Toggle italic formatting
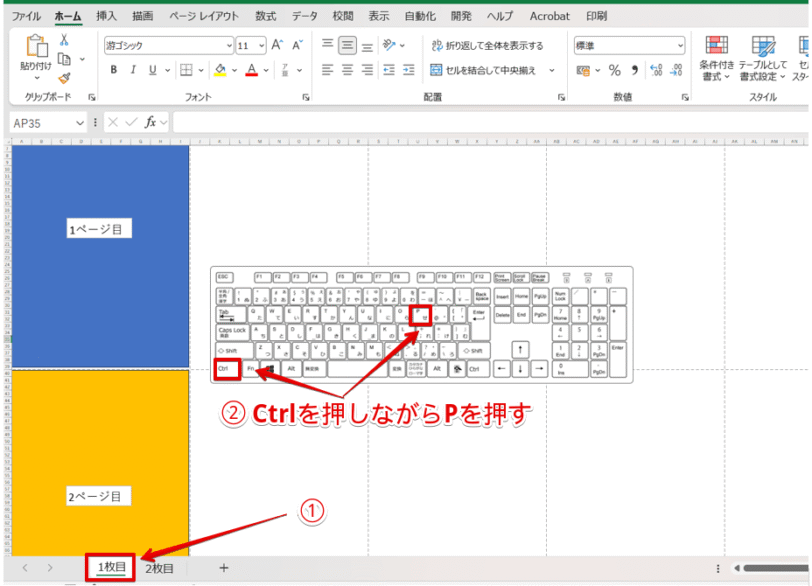Viewport: 812px width, 586px height. click(131, 69)
